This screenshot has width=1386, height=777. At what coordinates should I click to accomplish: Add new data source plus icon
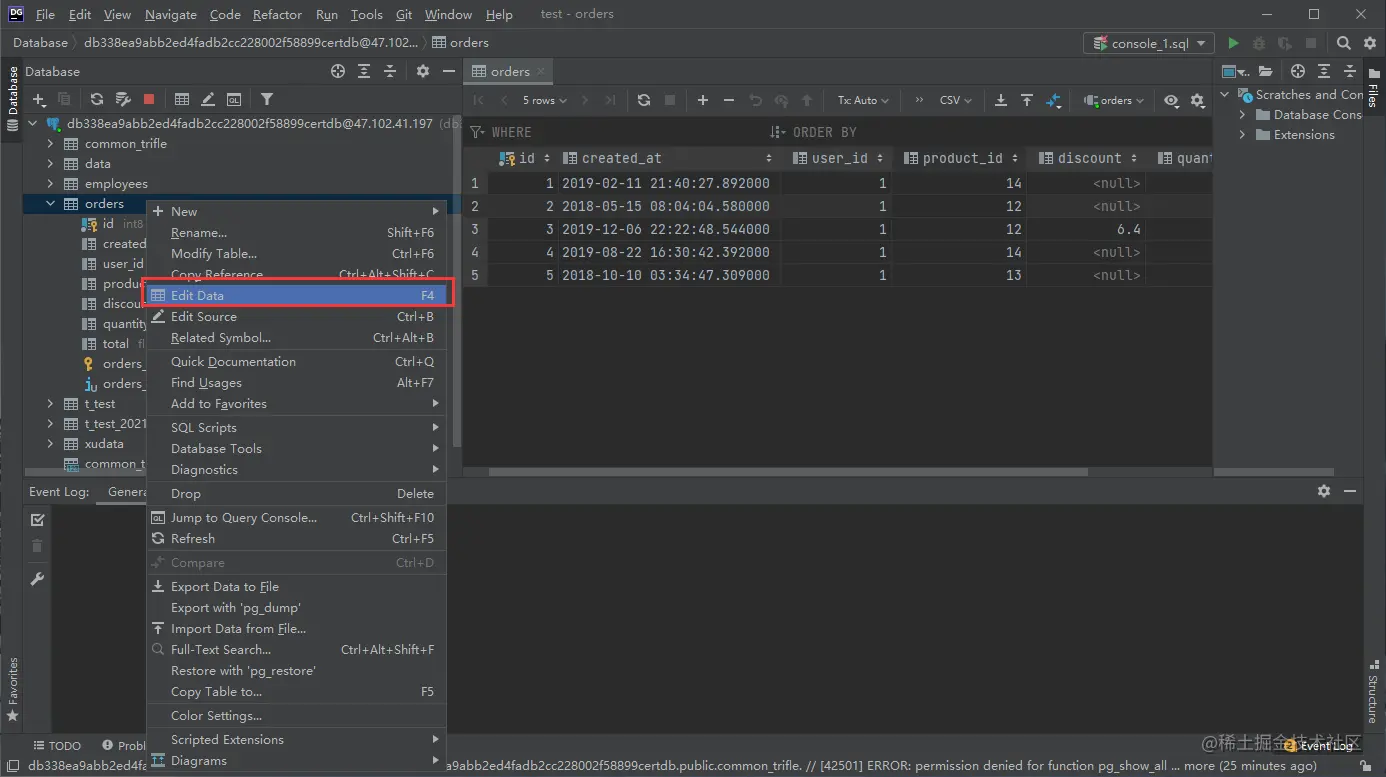click(39, 99)
